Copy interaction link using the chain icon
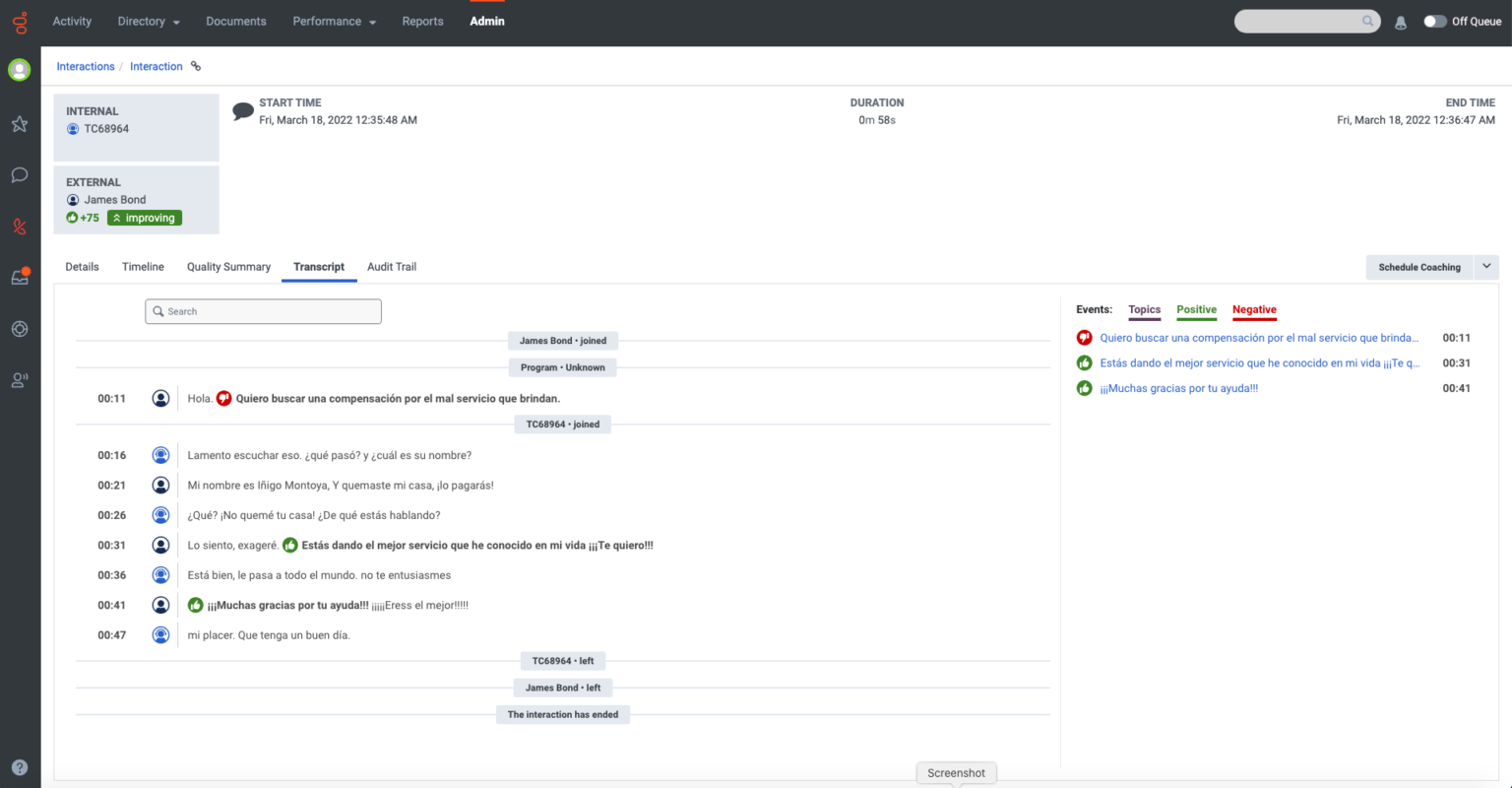This screenshot has height=788, width=1512. (x=194, y=66)
